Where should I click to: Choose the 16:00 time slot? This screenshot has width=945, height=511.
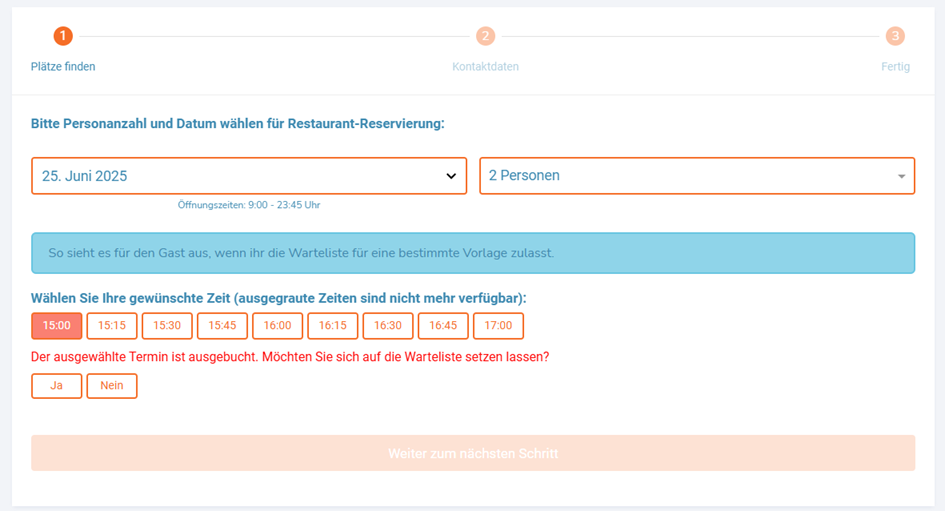[277, 326]
